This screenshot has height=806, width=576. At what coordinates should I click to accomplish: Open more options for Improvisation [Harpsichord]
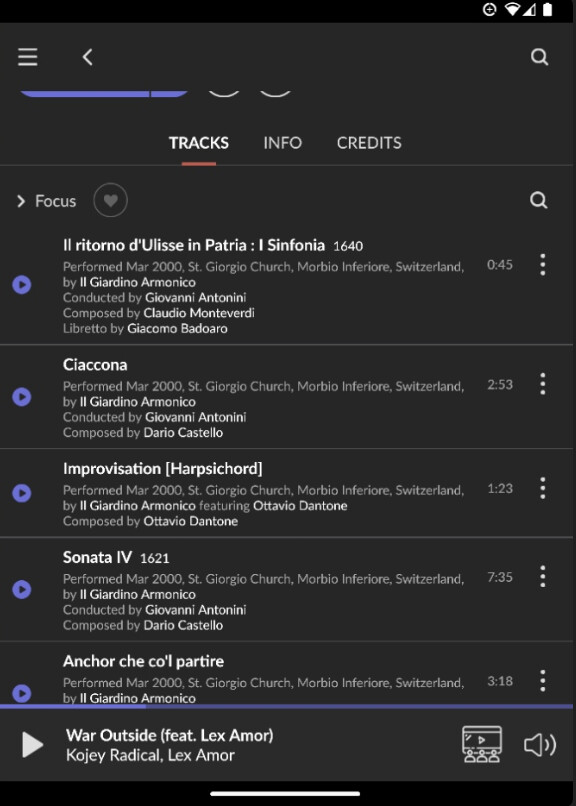coord(543,488)
